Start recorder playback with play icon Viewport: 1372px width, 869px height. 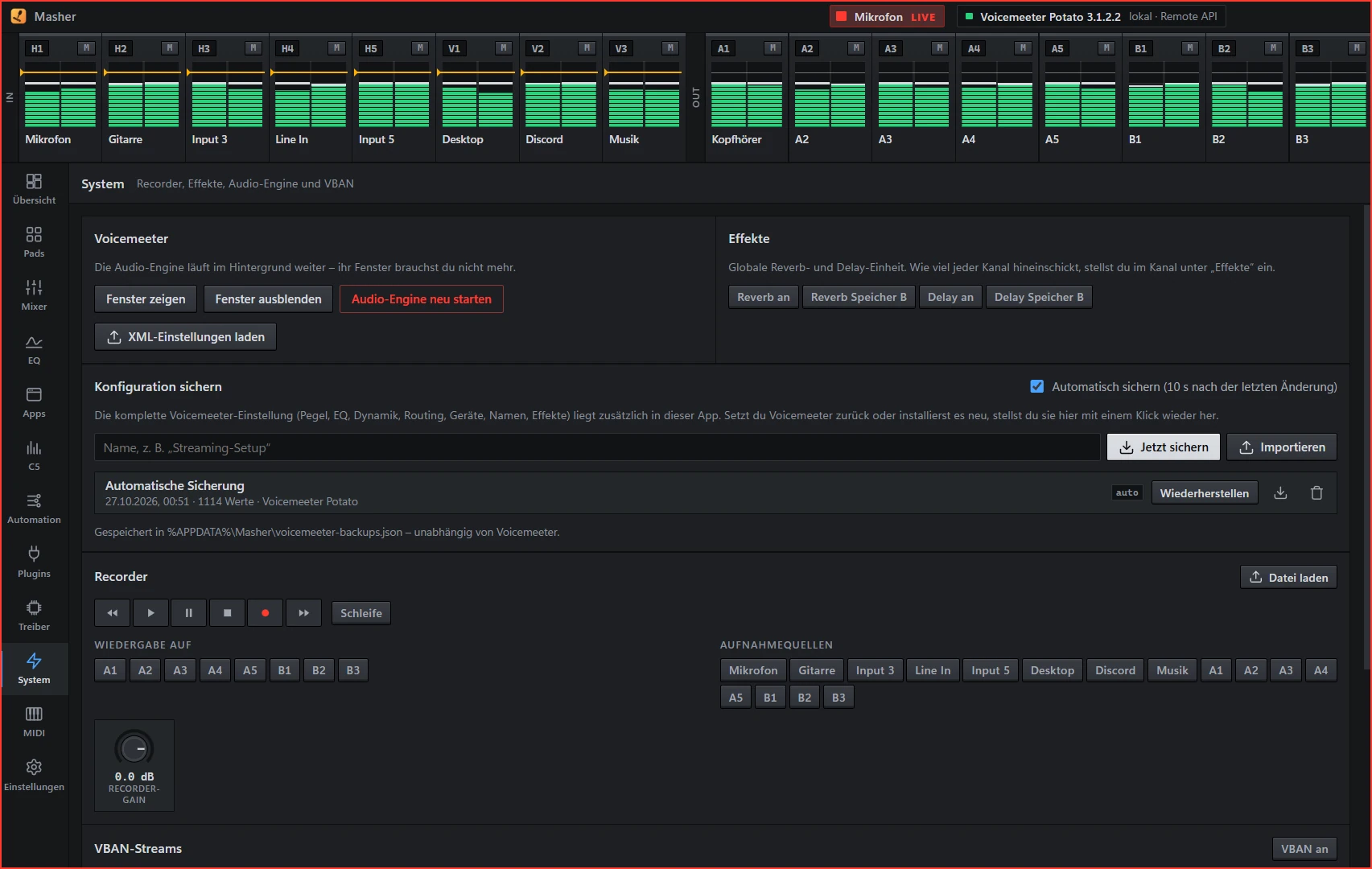[150, 613]
